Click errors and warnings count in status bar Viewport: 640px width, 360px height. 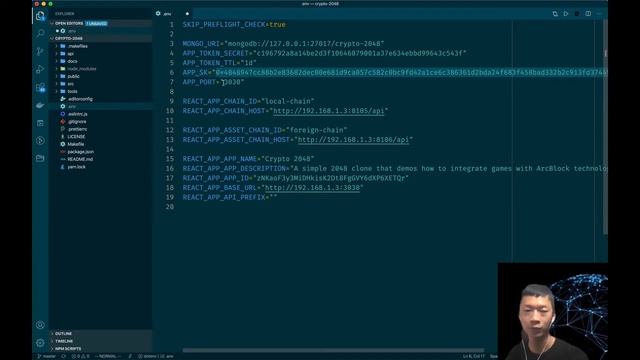pos(80,356)
